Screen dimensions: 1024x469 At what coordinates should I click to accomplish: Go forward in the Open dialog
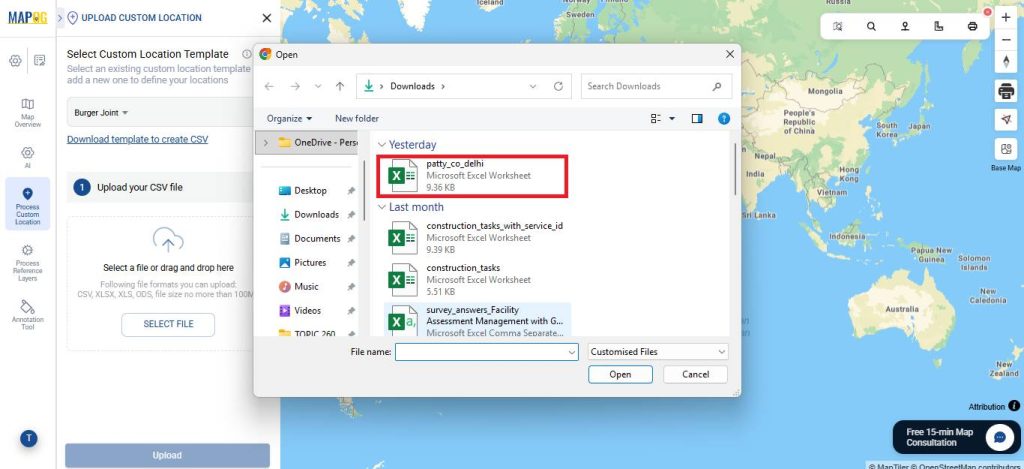point(295,86)
